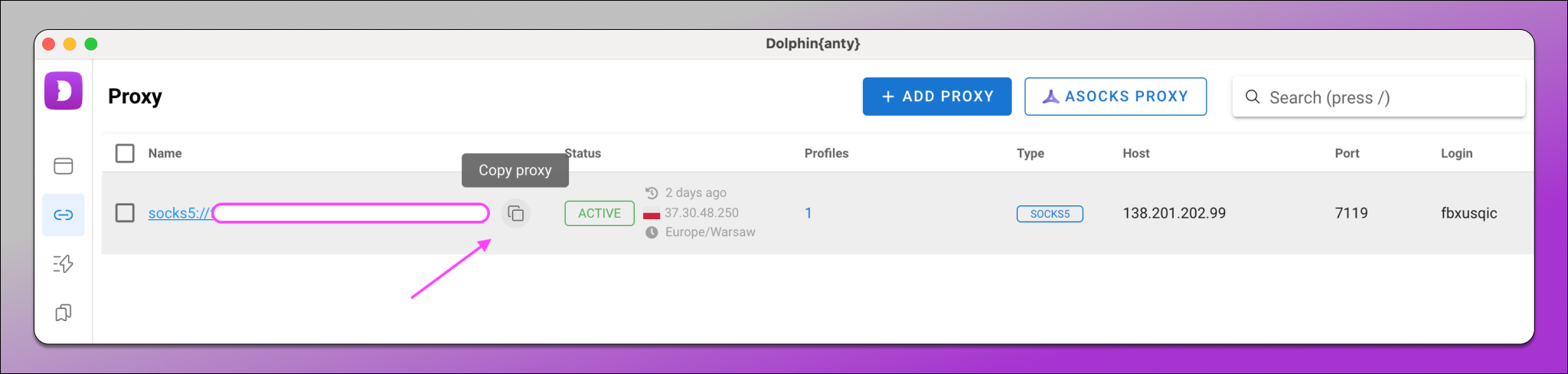
Task: Close the Dolphin{anty} window
Action: tap(48, 44)
